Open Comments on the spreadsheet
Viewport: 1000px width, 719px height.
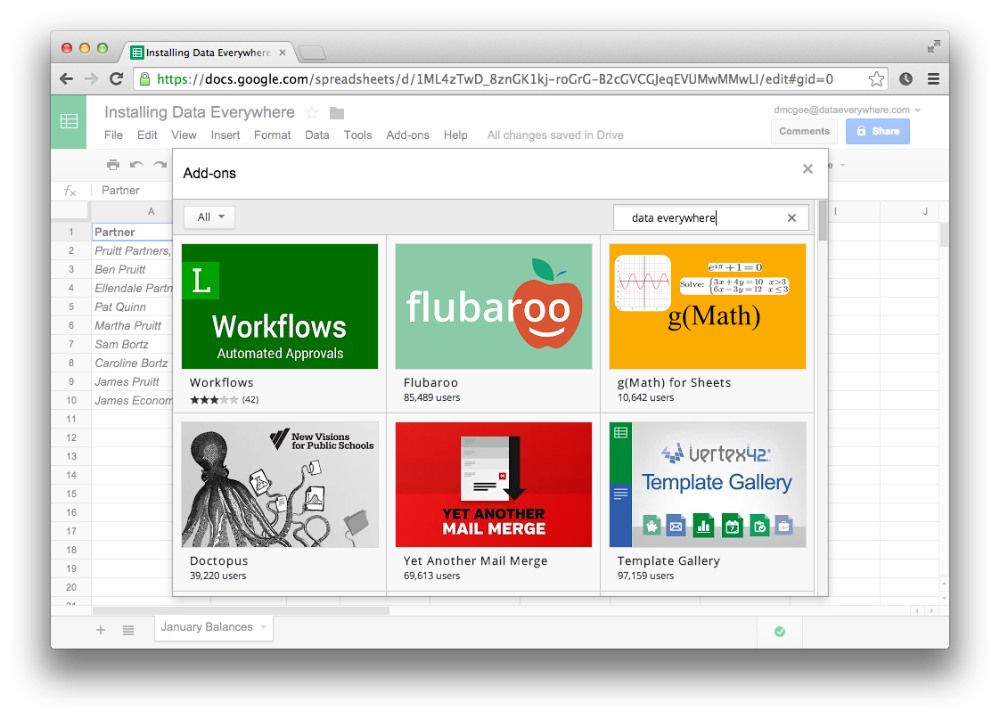click(x=803, y=131)
